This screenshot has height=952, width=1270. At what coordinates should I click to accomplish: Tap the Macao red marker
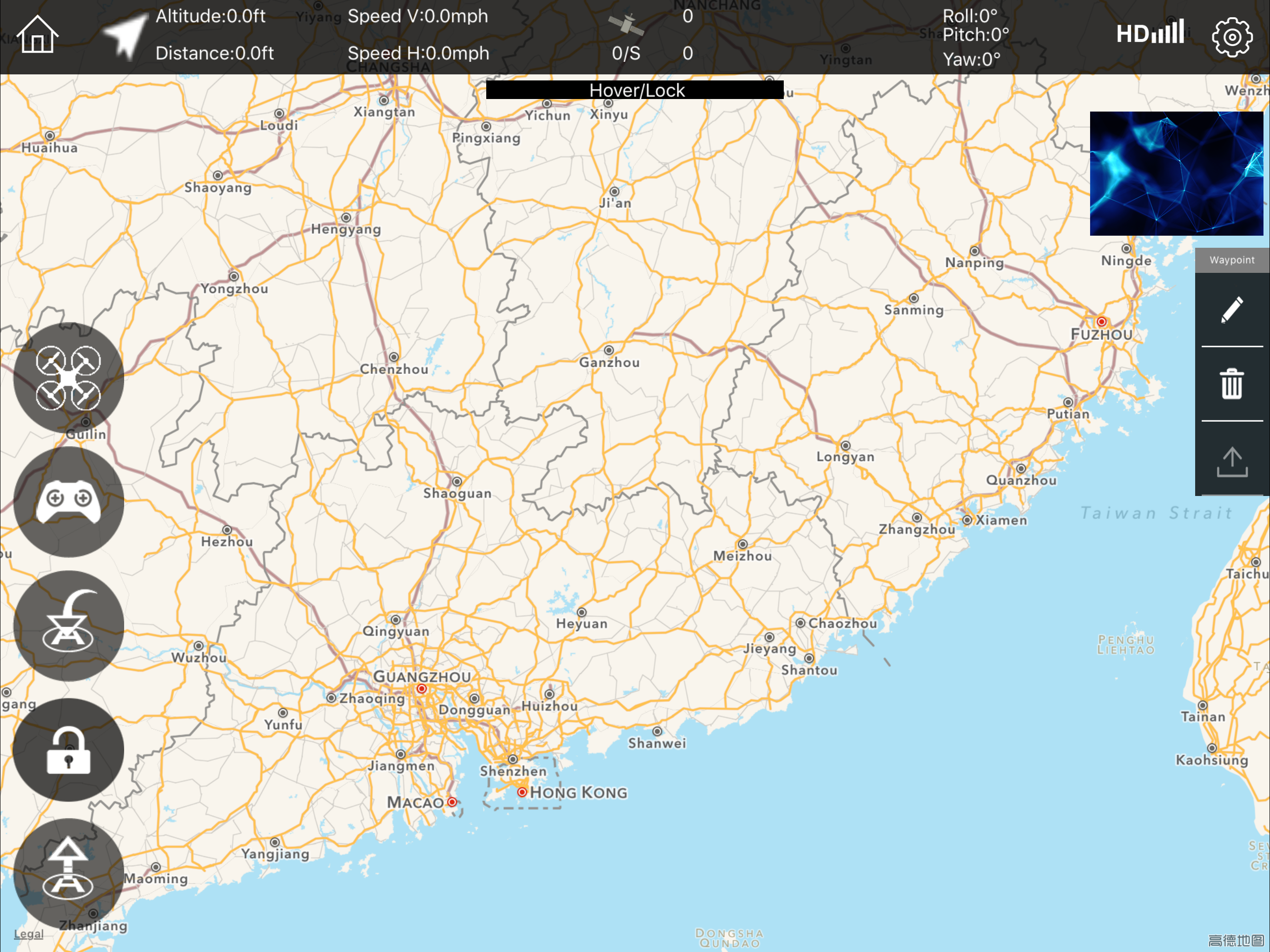point(452,802)
